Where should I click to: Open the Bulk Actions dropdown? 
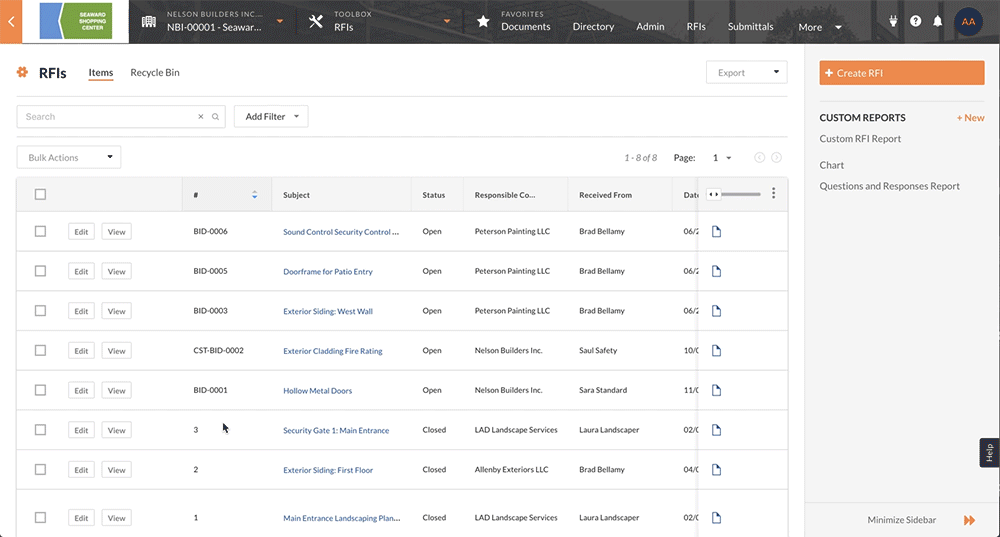point(69,158)
